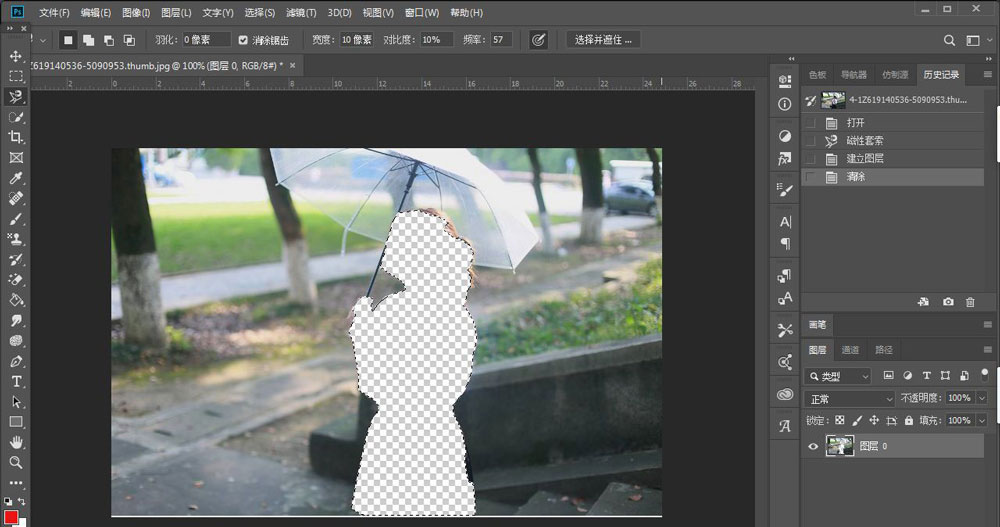Open the 正常 blend mode dropdown
This screenshot has width=1000, height=527.
tap(850, 398)
